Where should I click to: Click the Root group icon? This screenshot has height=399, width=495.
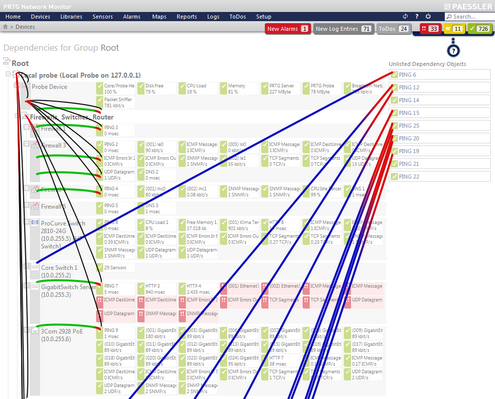(x=6, y=61)
